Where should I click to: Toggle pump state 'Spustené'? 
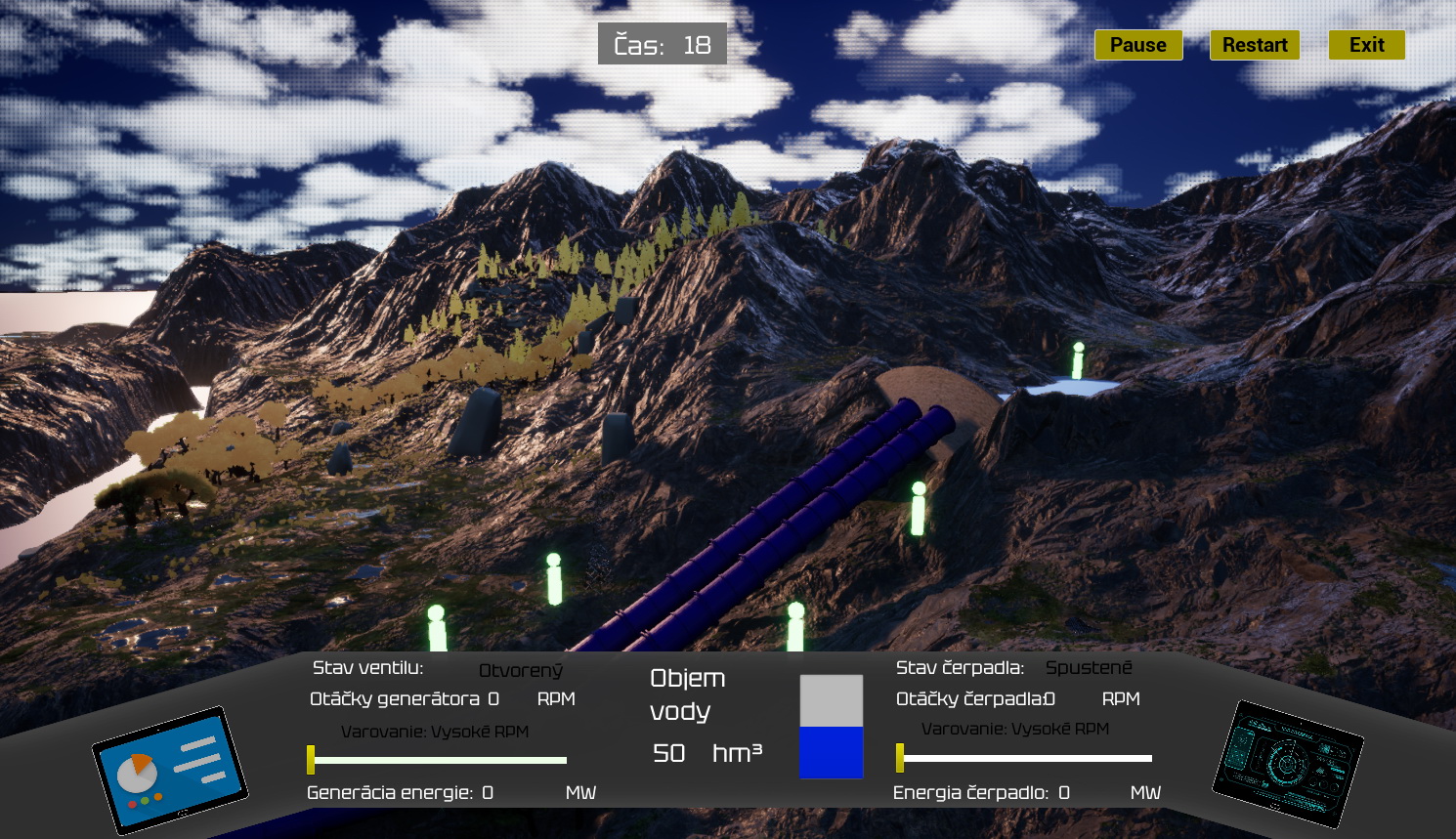(1089, 667)
